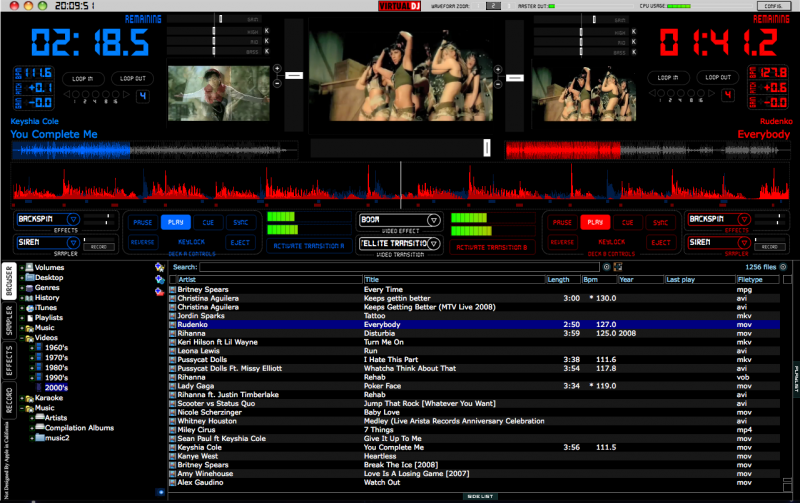Sort by the Bpm column header
The height and width of the screenshot is (503, 800).
pos(599,280)
